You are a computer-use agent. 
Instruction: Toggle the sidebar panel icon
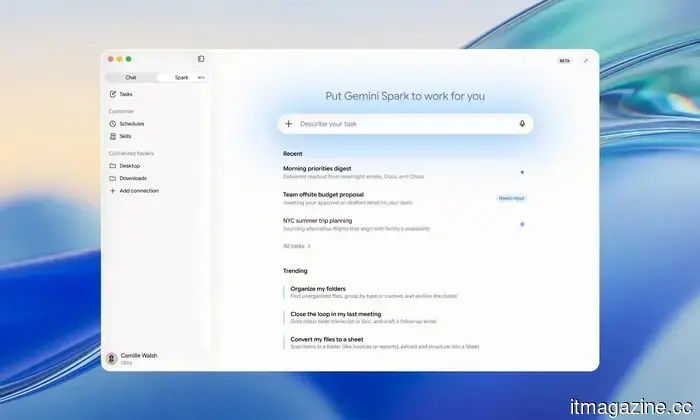tap(201, 59)
